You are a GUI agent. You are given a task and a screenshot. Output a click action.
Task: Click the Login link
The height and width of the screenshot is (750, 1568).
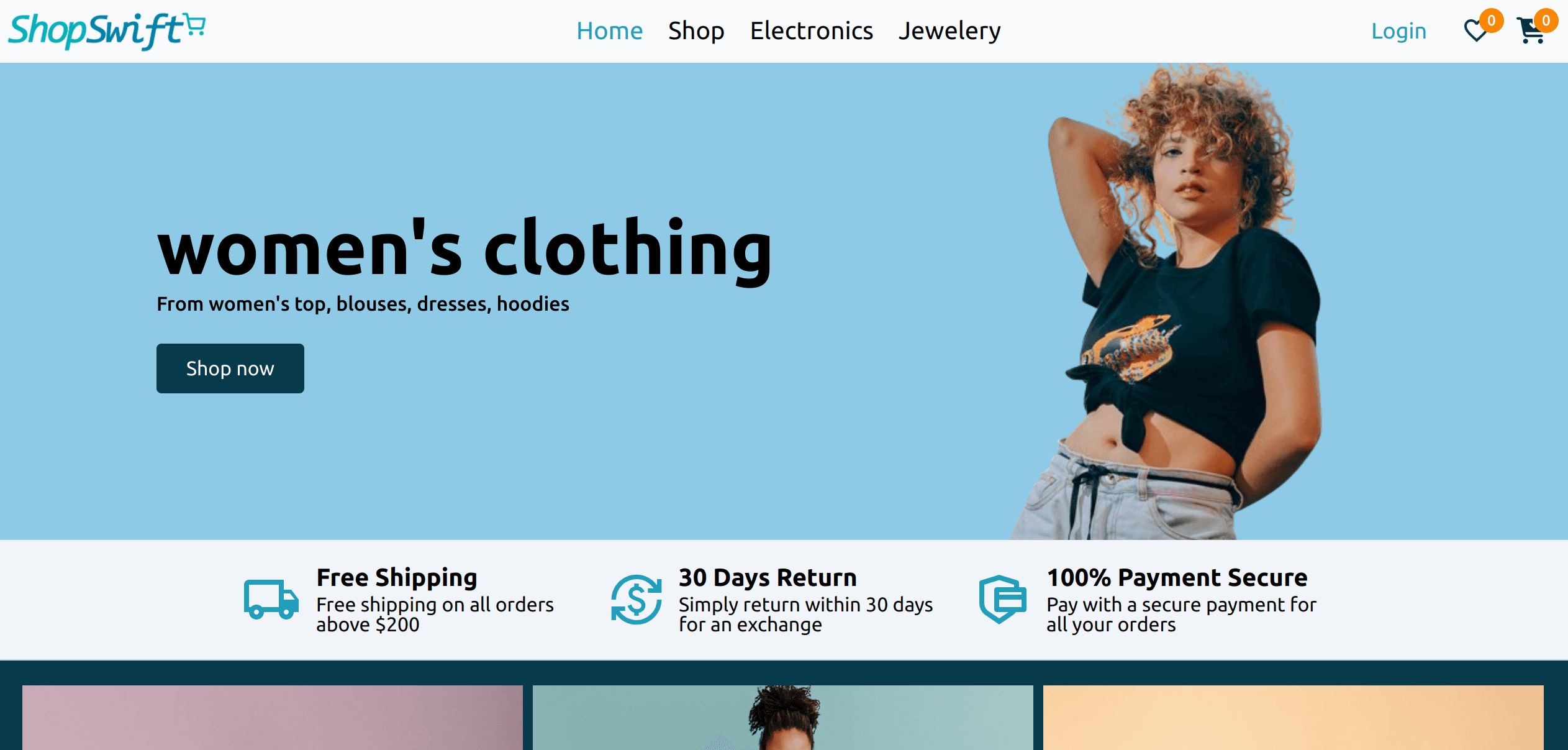pyautogui.click(x=1398, y=30)
